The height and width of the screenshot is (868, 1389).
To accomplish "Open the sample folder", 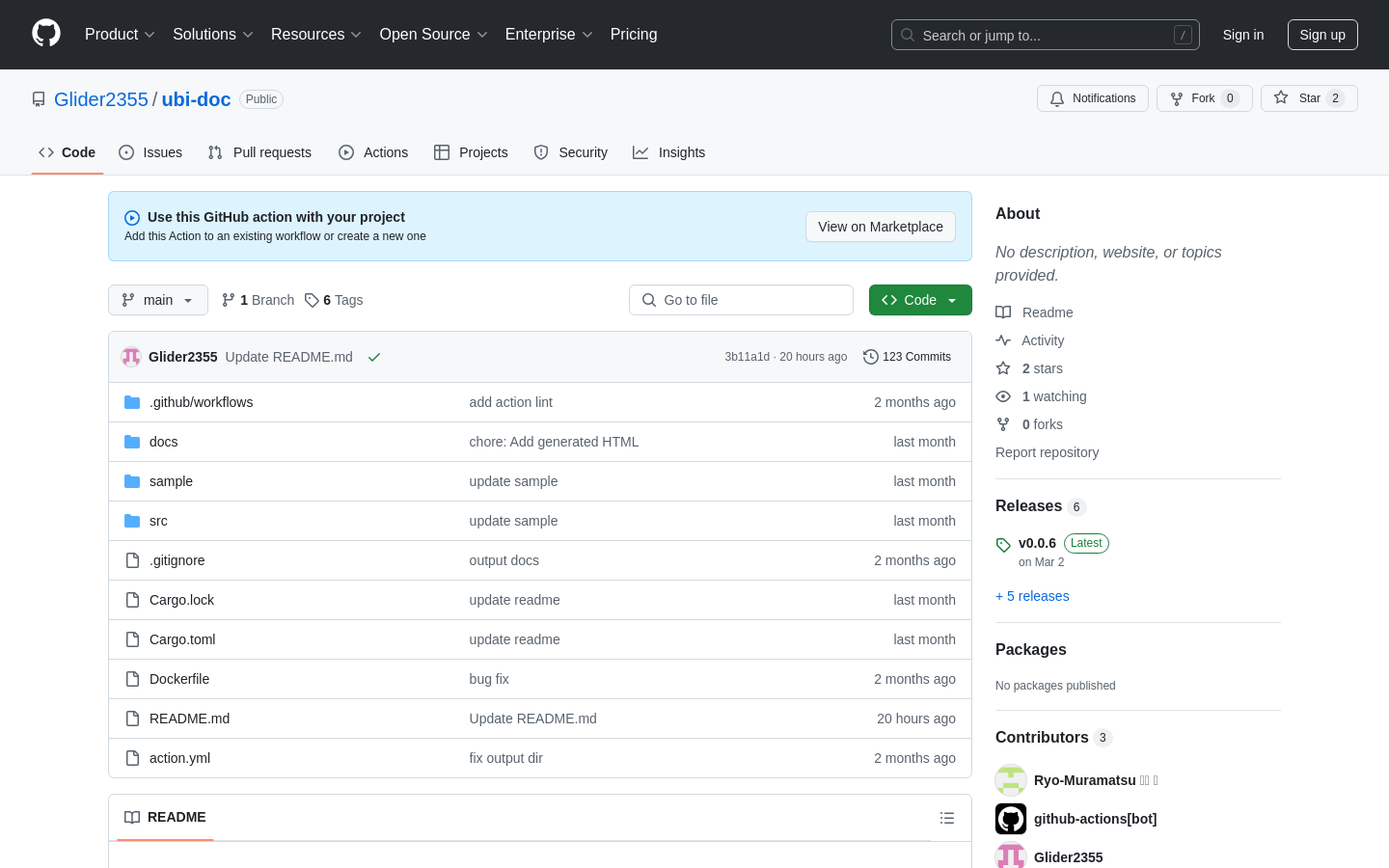I will (x=172, y=481).
